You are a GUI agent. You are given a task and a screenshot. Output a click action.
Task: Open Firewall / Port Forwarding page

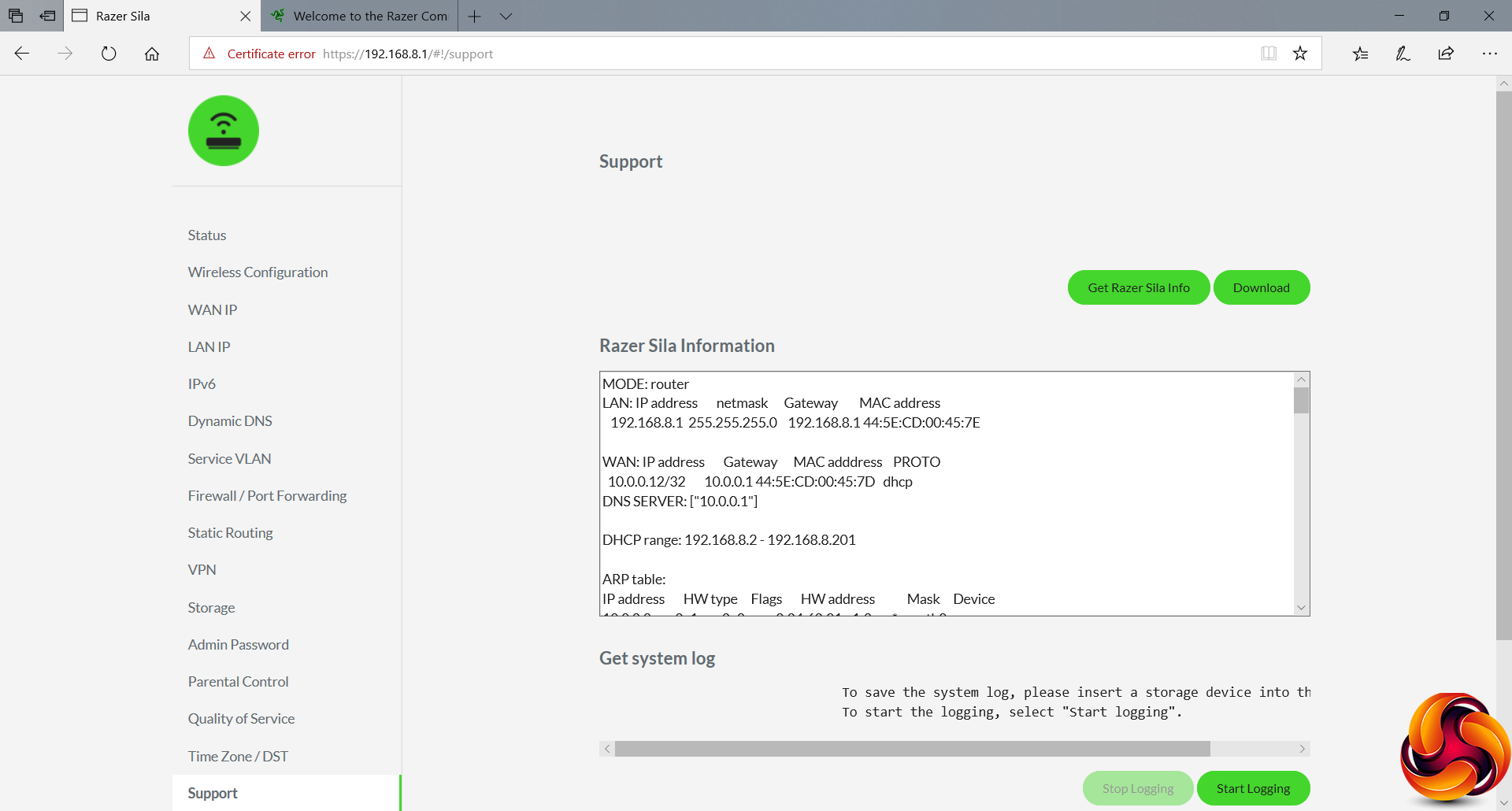[x=267, y=496]
